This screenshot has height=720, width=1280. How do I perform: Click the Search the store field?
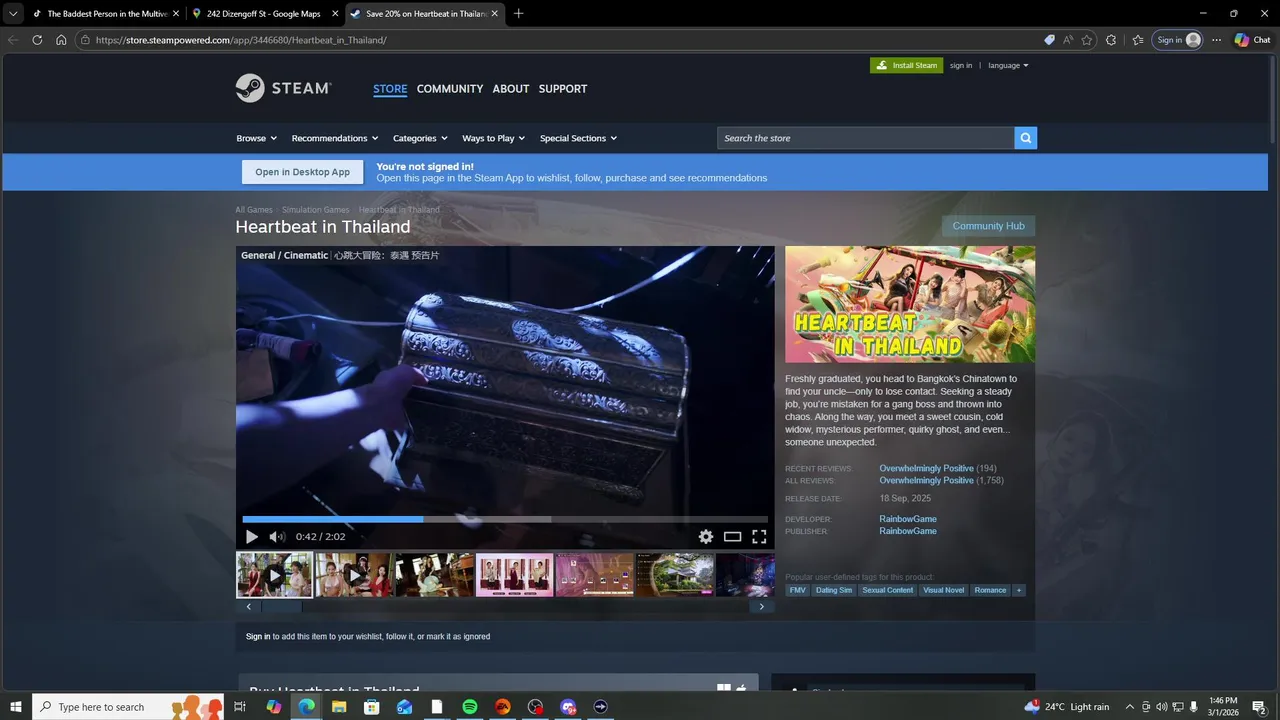tap(866, 138)
